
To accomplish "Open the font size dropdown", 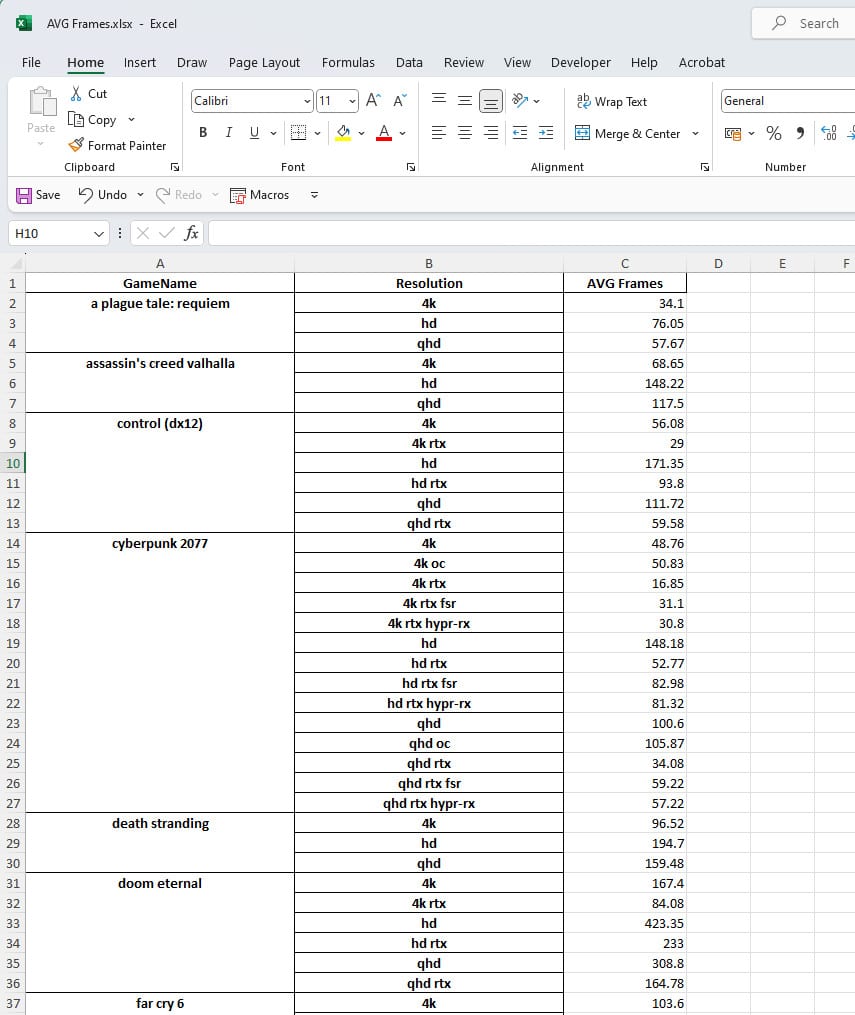I will [352, 101].
